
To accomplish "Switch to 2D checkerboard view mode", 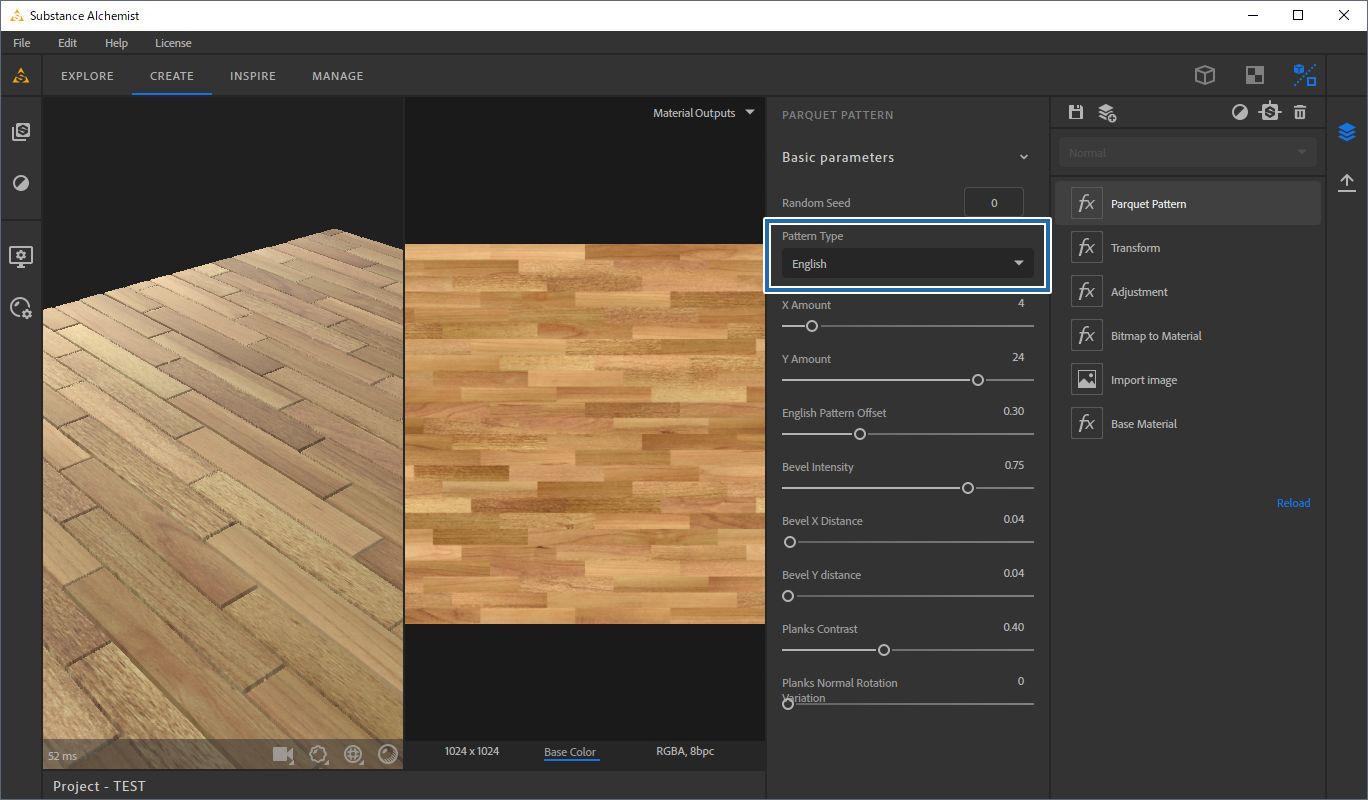I will point(1254,76).
